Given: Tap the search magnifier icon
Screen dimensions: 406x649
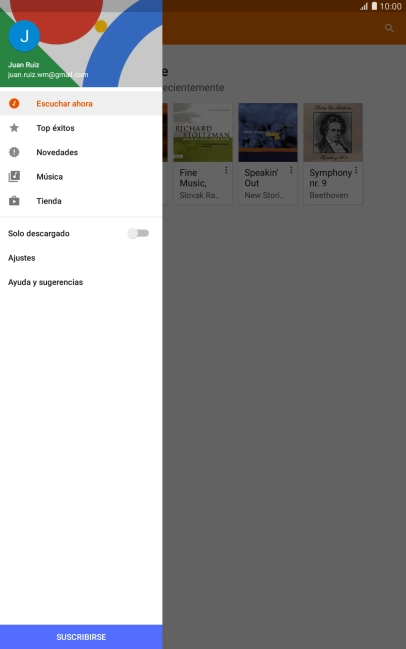Looking at the screenshot, I should 389,28.
